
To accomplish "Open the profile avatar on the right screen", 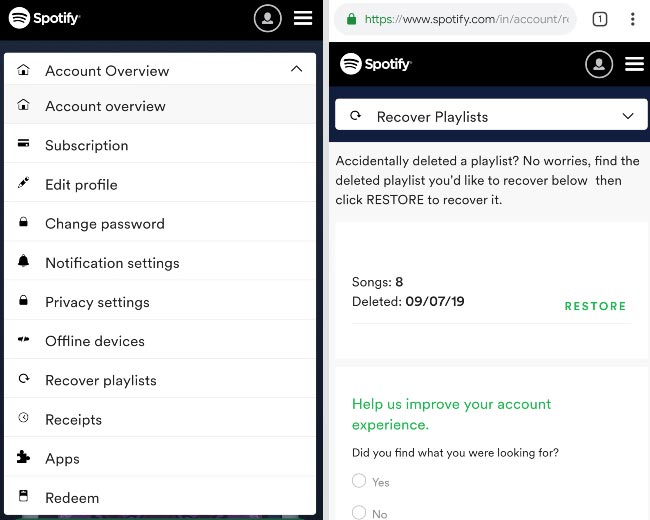I will click(599, 64).
